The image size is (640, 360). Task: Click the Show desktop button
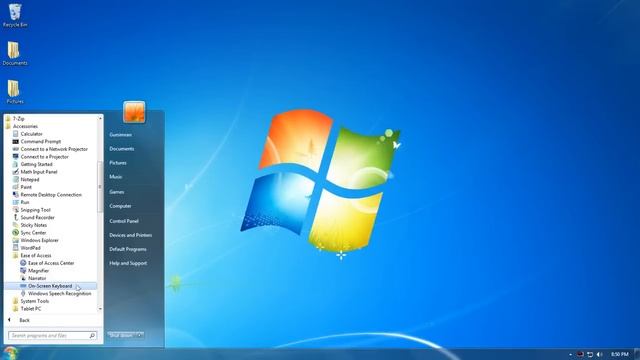[636, 354]
